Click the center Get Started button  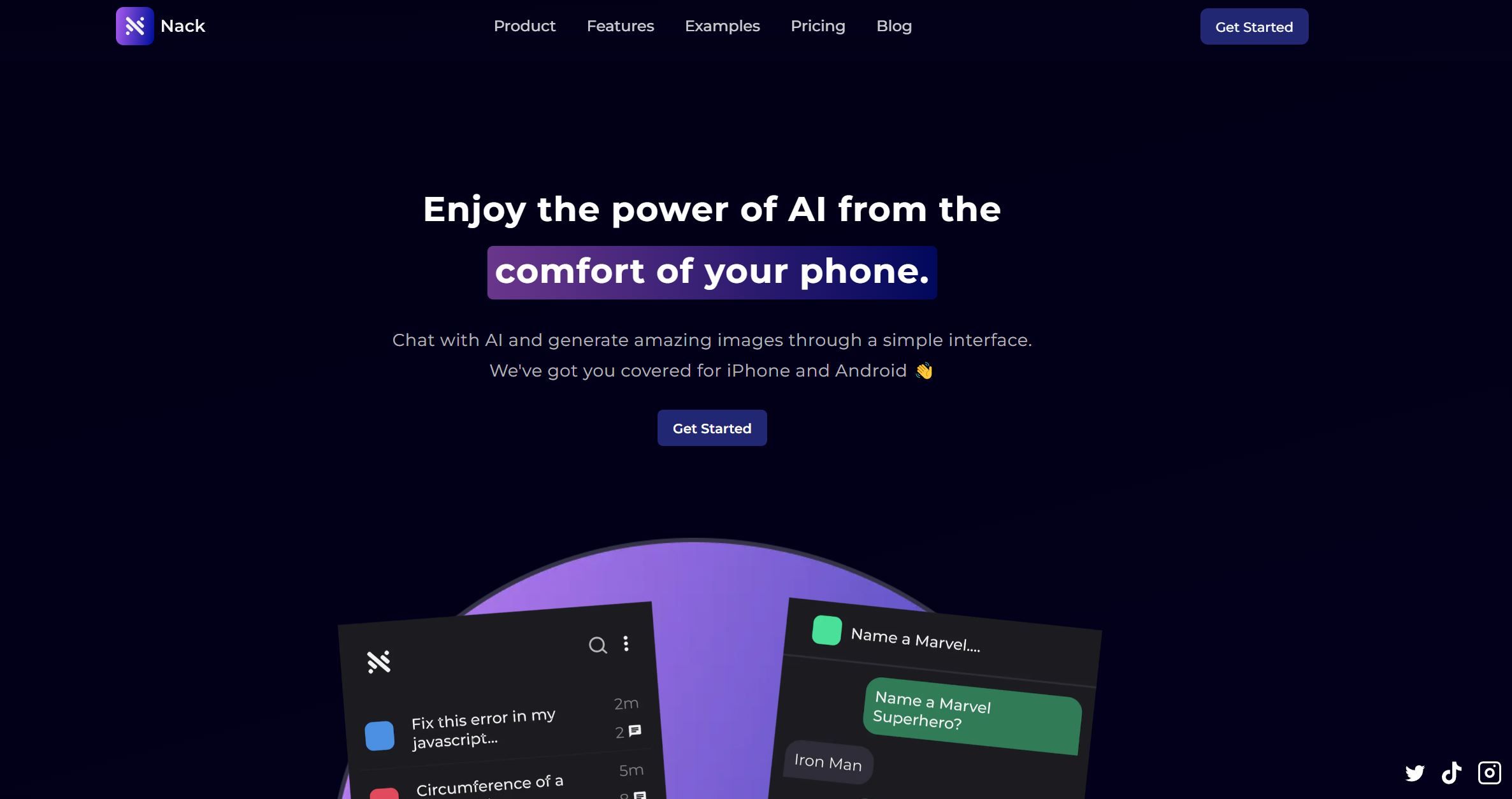712,427
